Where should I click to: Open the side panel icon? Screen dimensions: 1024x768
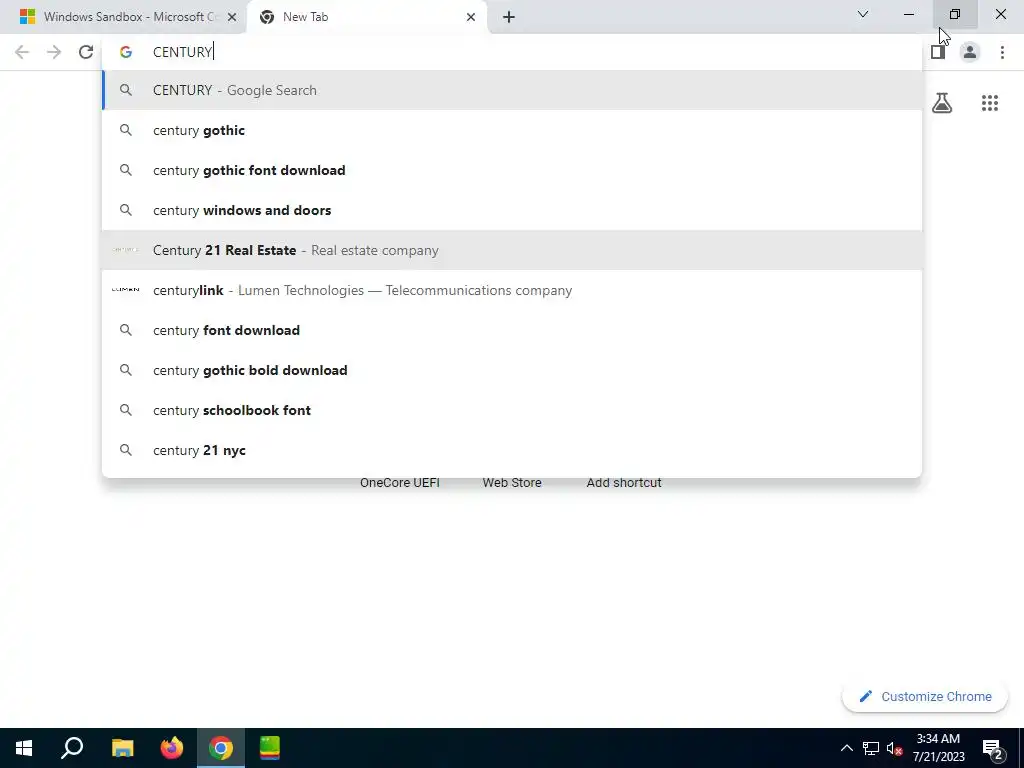[x=938, y=52]
